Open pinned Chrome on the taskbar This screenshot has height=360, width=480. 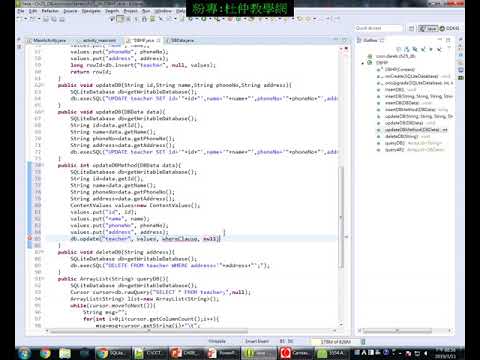pyautogui.click(x=45, y=353)
